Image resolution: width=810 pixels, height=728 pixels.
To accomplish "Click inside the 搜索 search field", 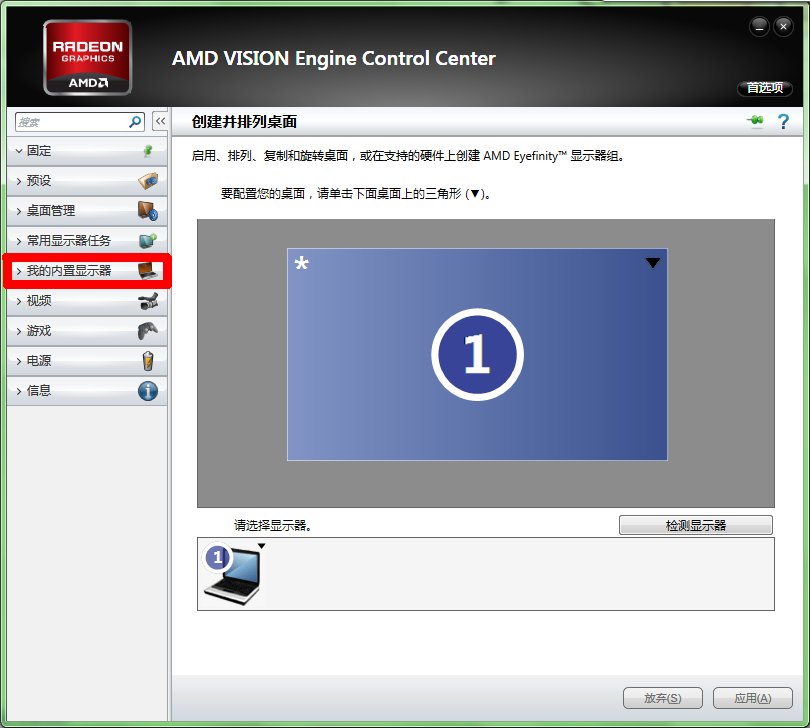I will click(70, 121).
